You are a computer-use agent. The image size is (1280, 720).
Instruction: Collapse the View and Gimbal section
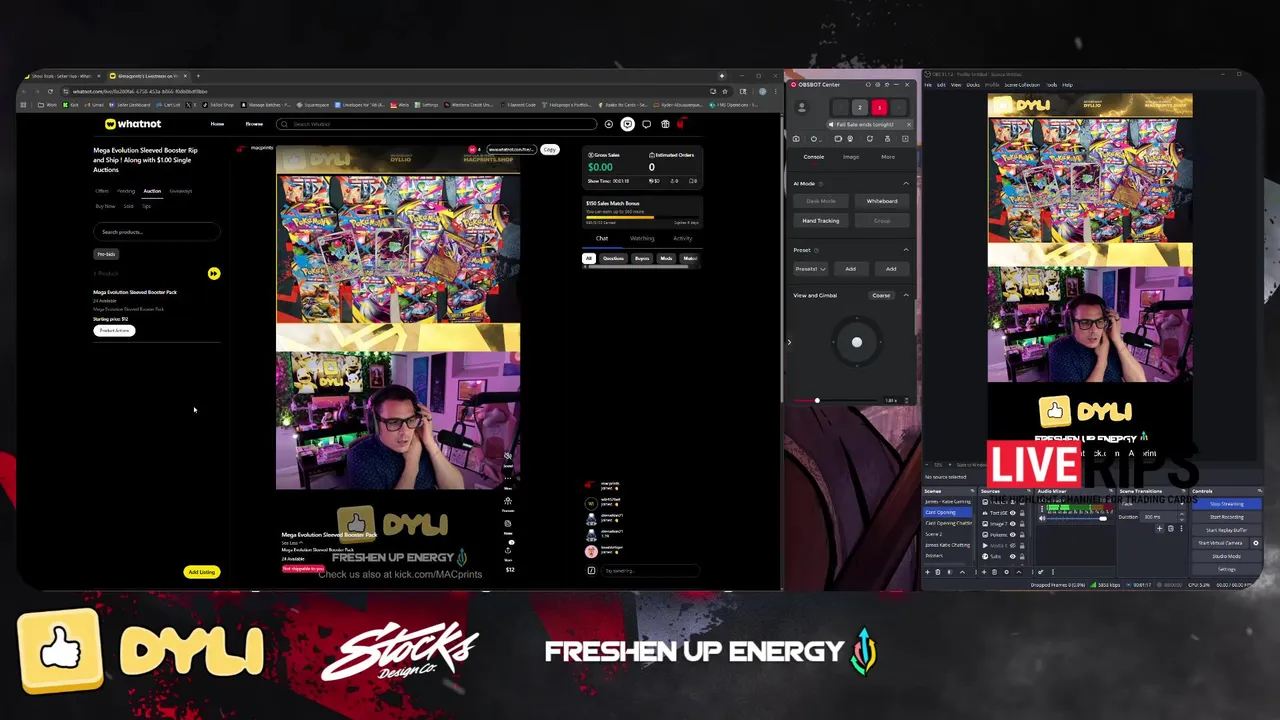click(x=906, y=295)
